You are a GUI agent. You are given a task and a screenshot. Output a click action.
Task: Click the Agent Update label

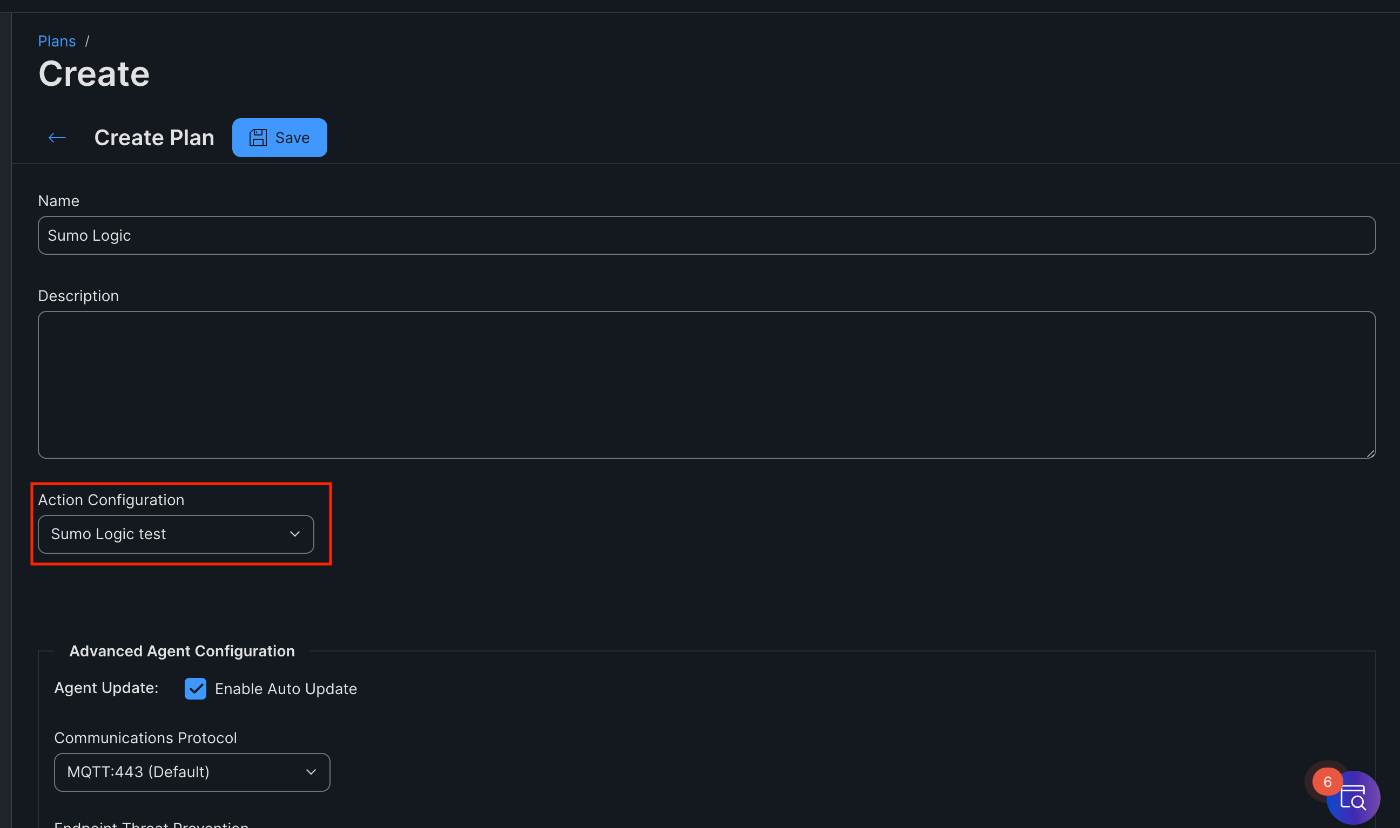[x=106, y=688]
